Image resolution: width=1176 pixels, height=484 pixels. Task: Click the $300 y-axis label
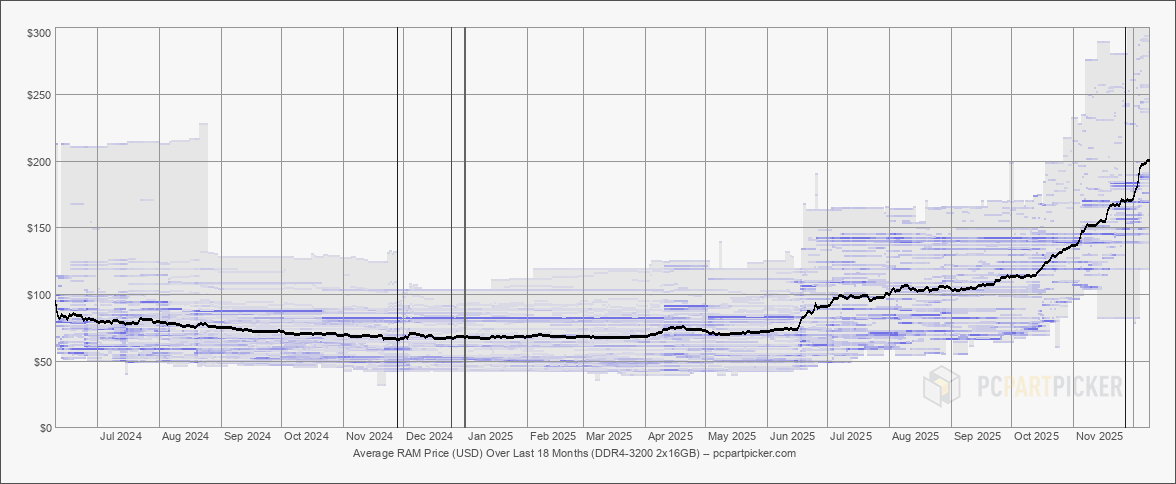39,33
